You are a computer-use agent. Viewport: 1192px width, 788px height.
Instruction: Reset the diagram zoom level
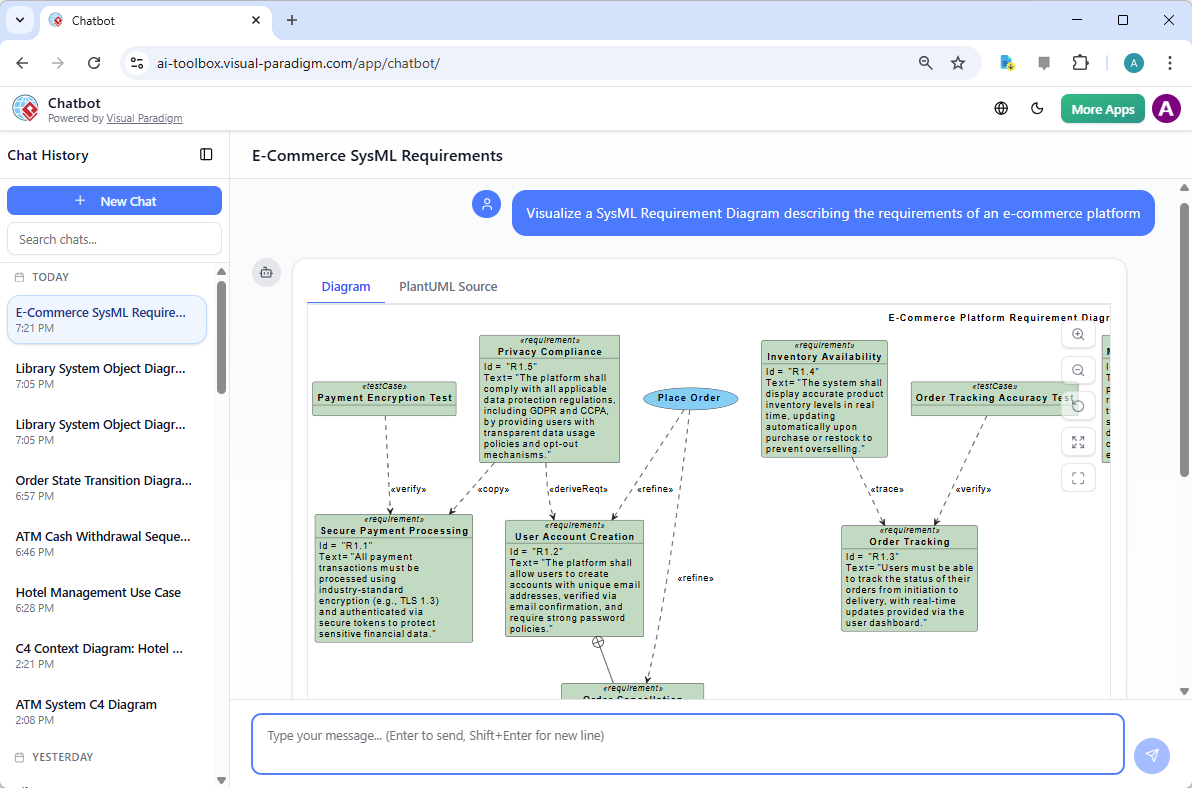[x=1078, y=406]
